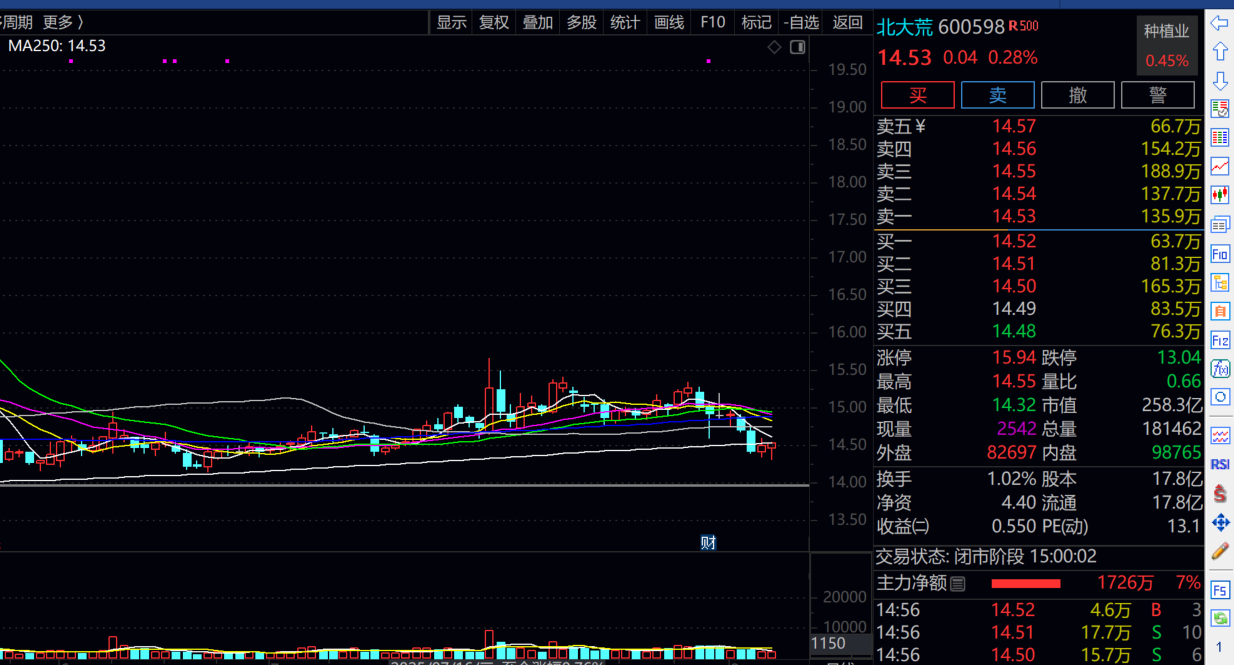Click the 警 alert button
This screenshot has height=665, width=1234.
coord(1157,95)
